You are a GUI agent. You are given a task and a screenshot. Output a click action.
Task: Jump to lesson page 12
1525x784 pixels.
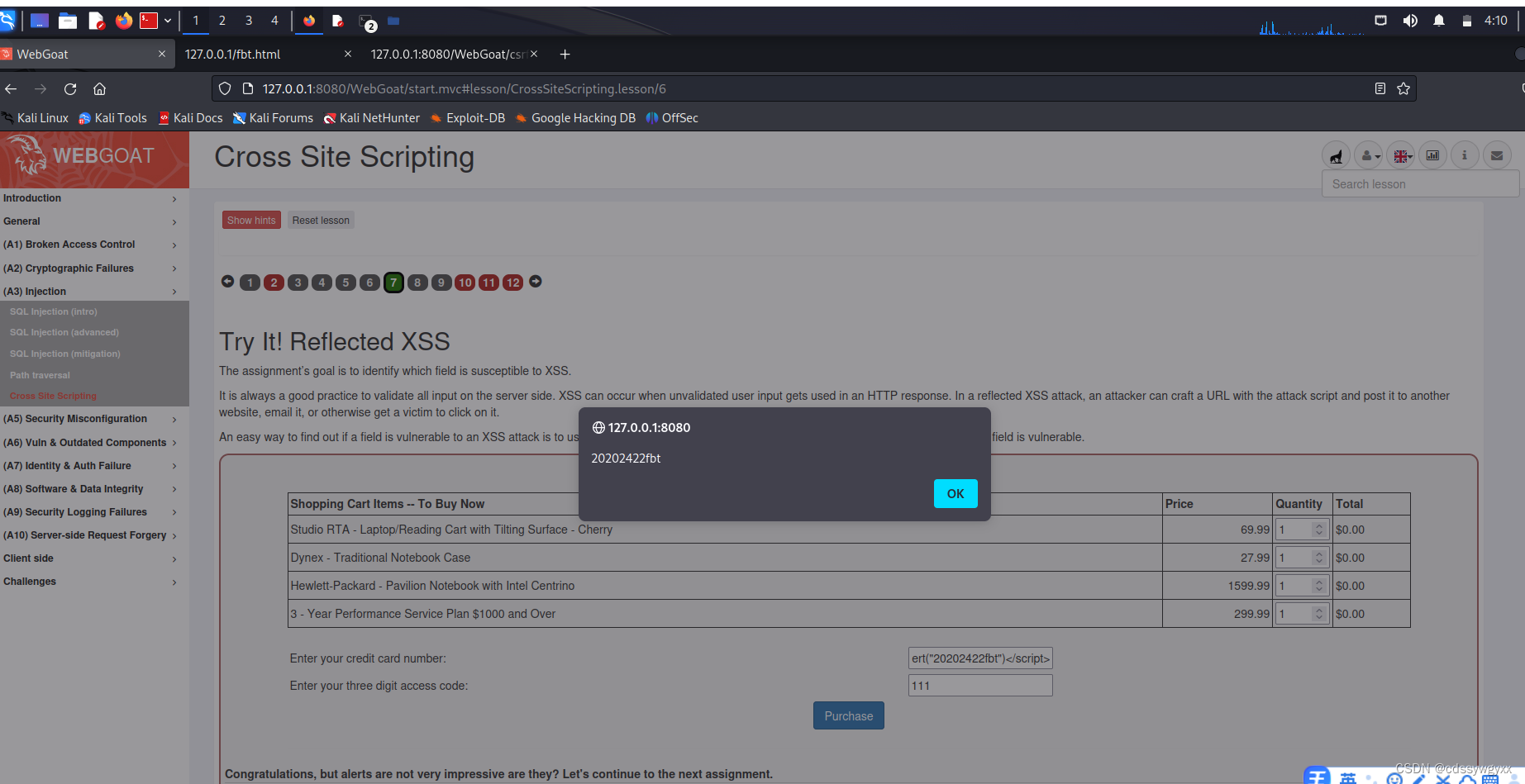click(513, 283)
